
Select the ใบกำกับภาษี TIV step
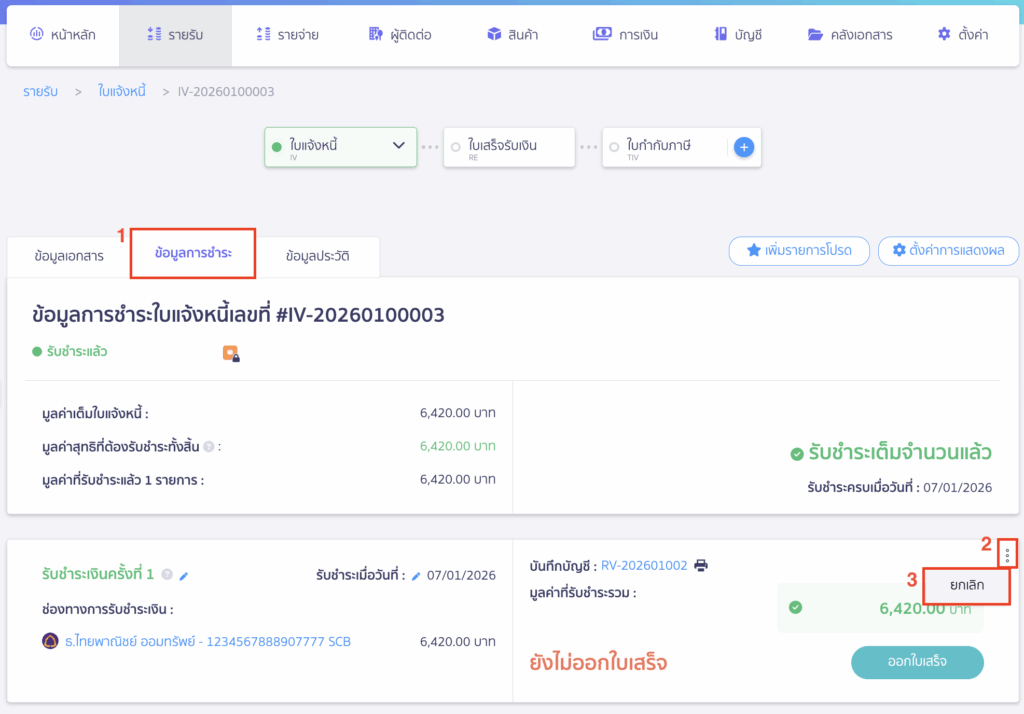[666, 147]
